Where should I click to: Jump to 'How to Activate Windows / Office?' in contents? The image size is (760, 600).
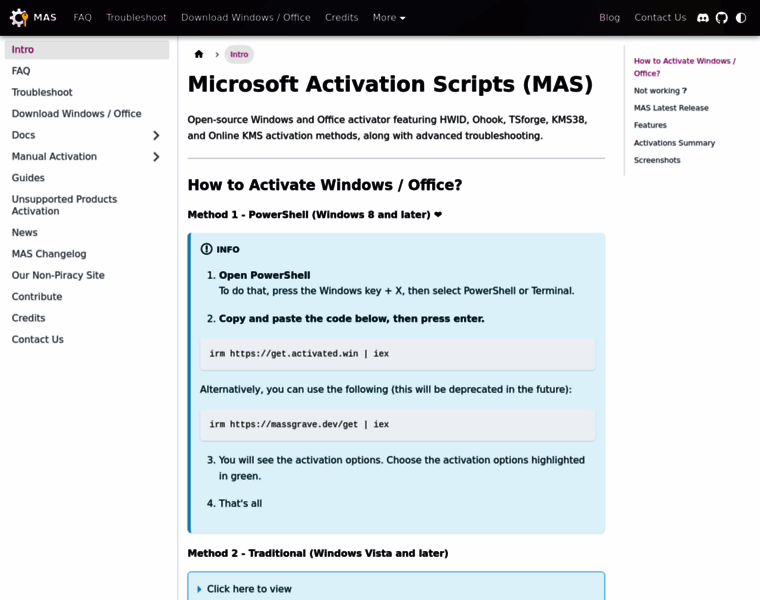click(684, 67)
